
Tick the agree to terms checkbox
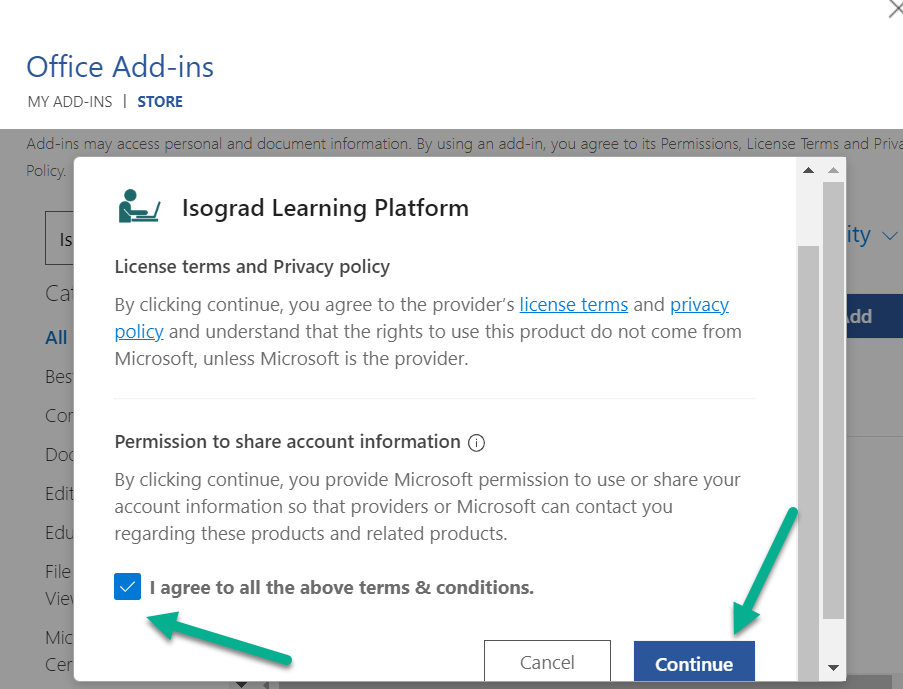pyautogui.click(x=127, y=586)
